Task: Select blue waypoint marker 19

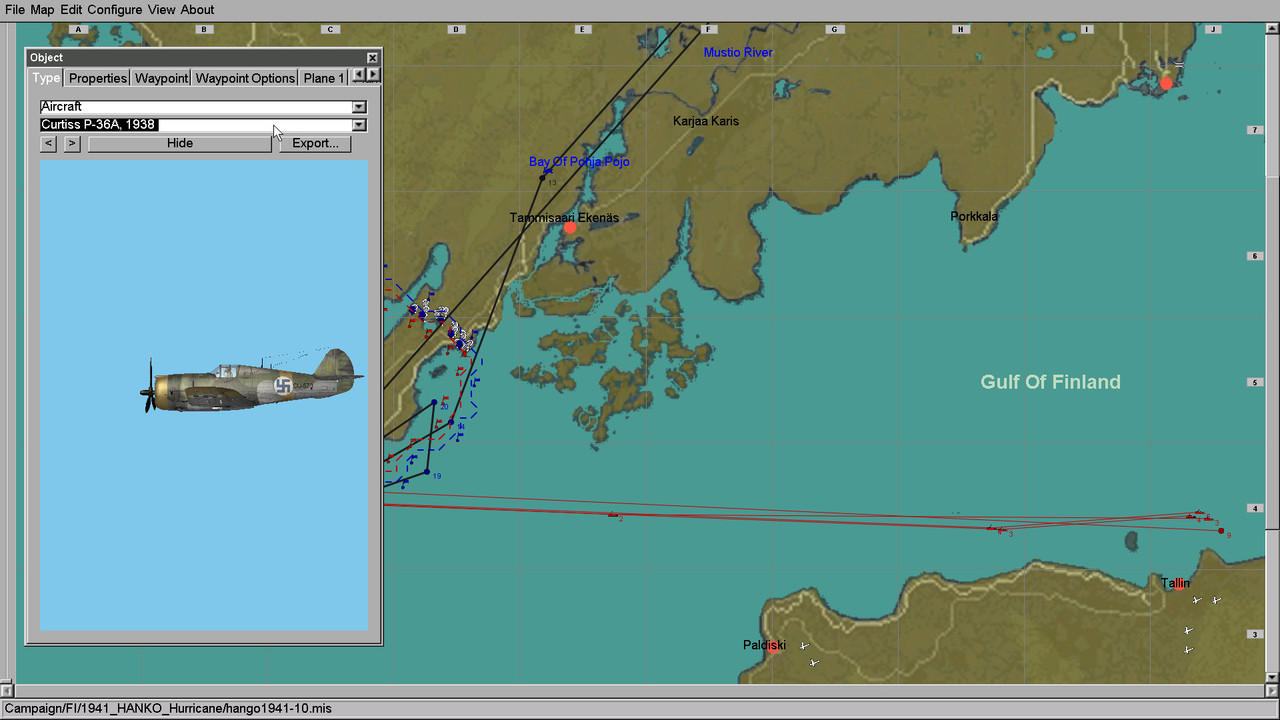Action: (x=427, y=472)
